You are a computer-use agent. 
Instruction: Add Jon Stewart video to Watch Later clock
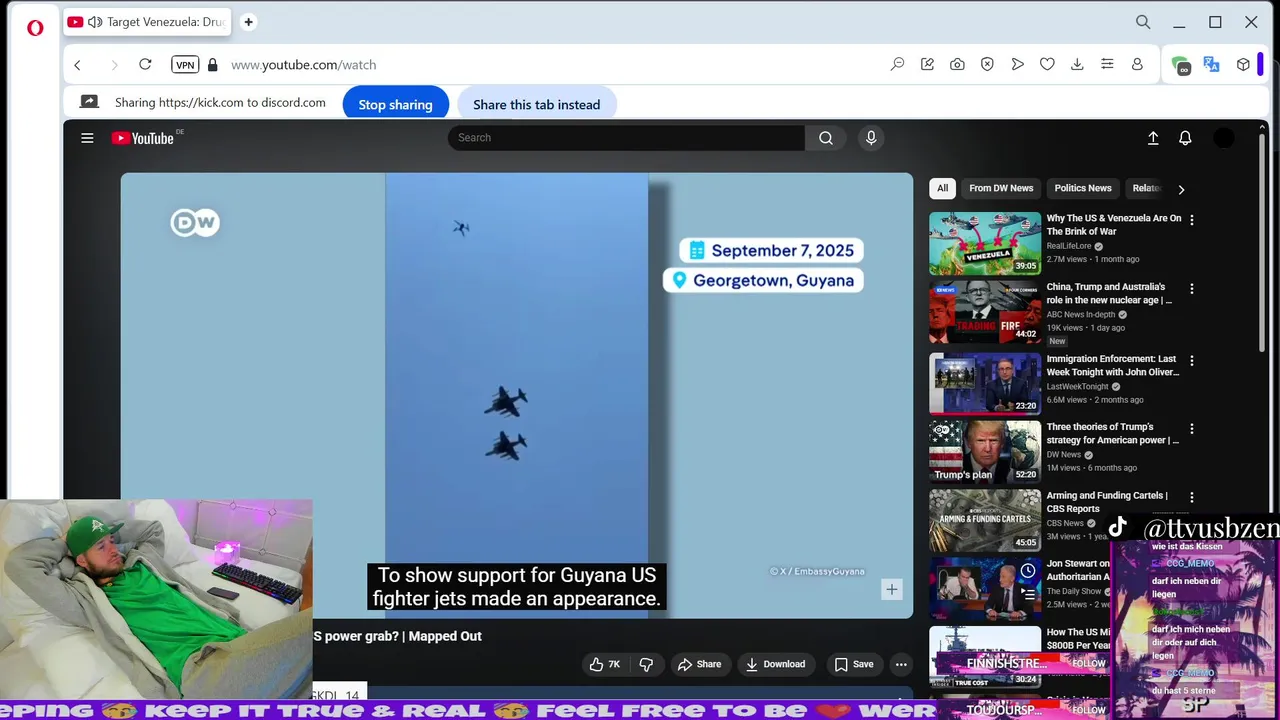pos(1028,571)
